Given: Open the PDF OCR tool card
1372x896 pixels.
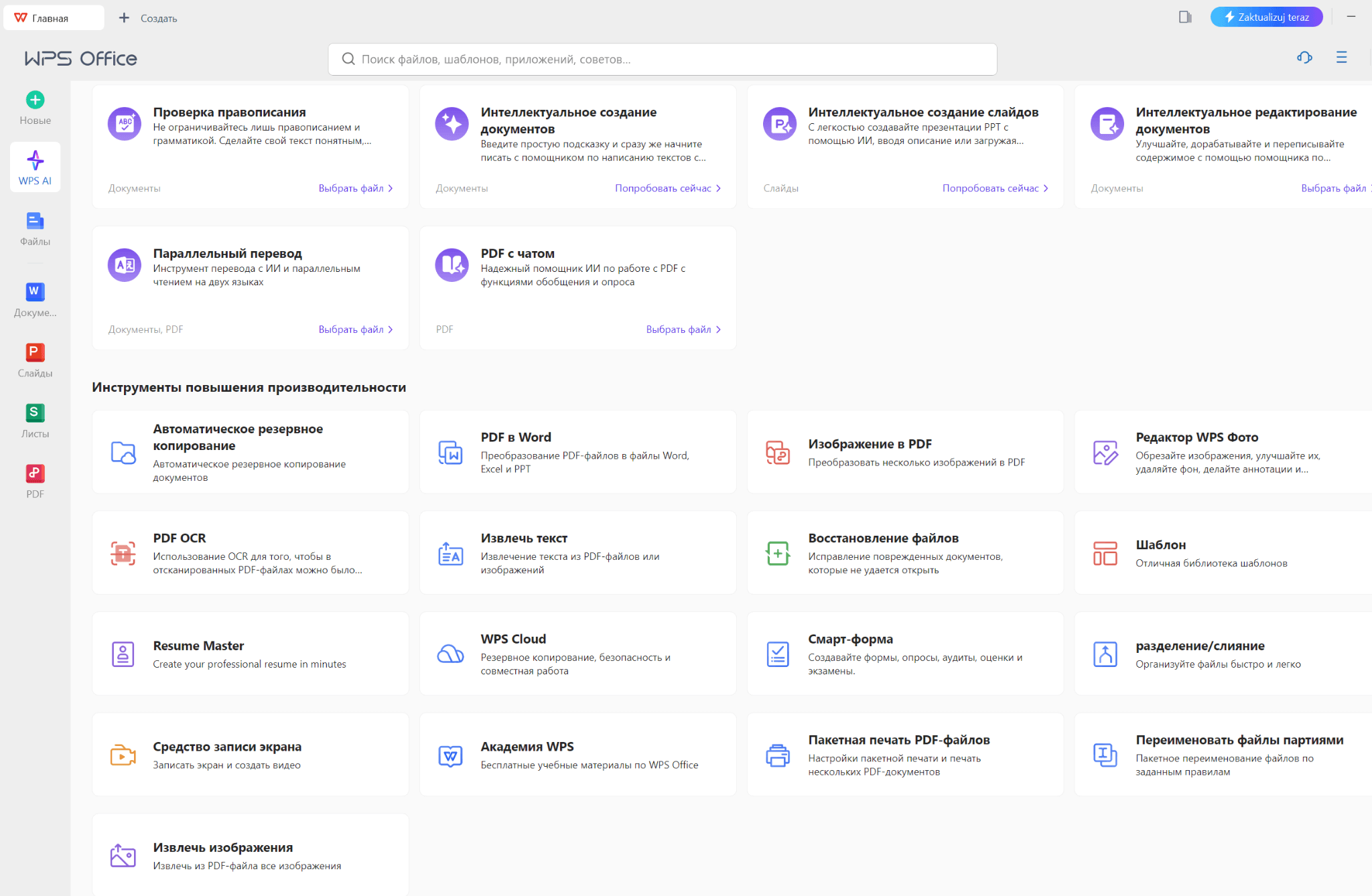Looking at the screenshot, I should 250,553.
